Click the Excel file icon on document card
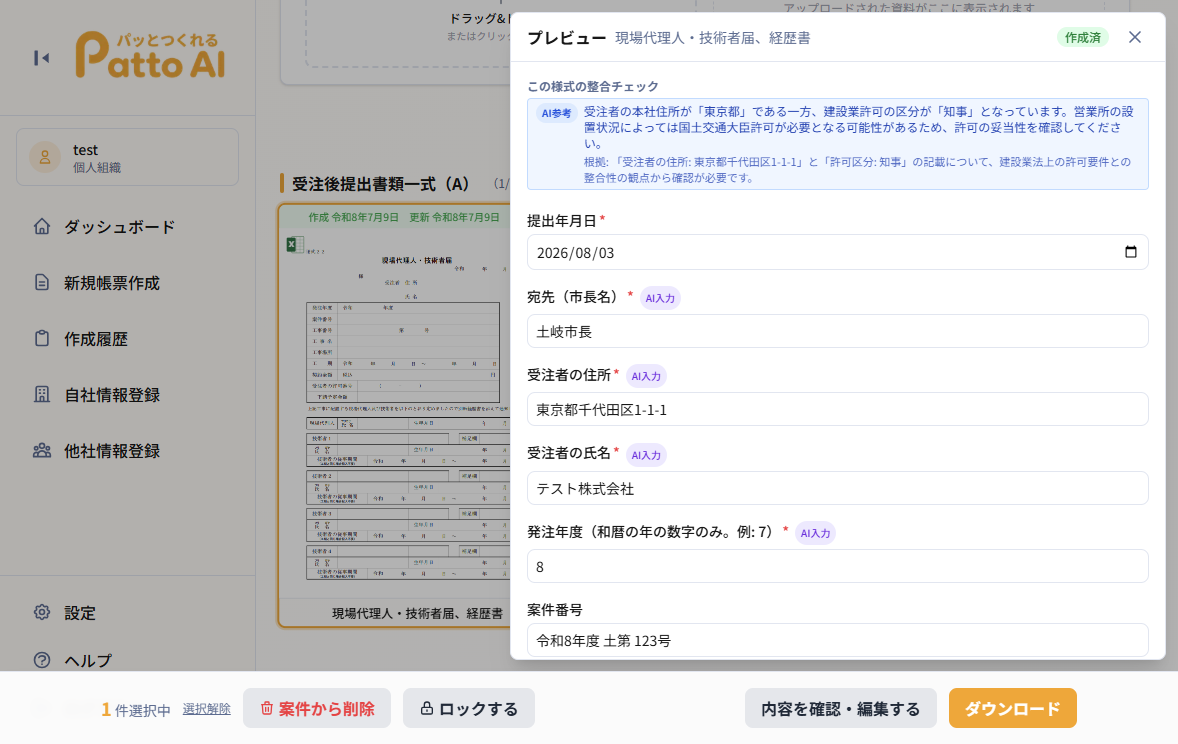The height and width of the screenshot is (744, 1178). coord(295,244)
